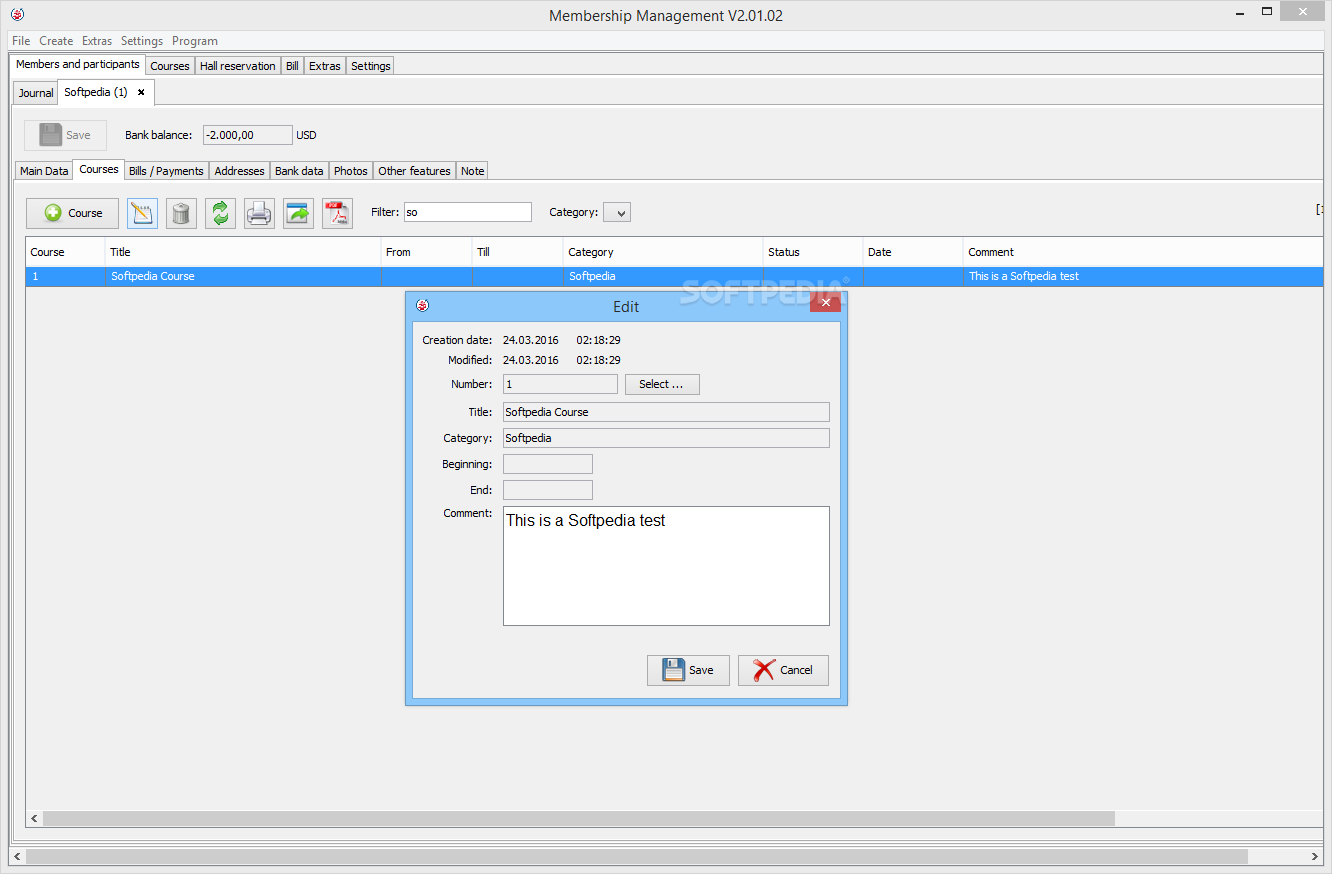Click the printer icon in toolbar
Image resolution: width=1332 pixels, height=874 pixels.
click(x=259, y=213)
